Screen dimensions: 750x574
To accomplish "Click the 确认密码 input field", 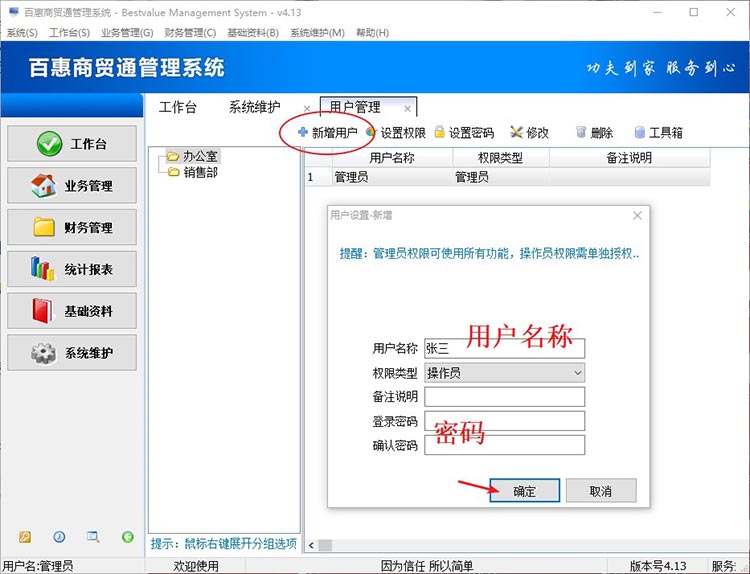I will tap(505, 445).
